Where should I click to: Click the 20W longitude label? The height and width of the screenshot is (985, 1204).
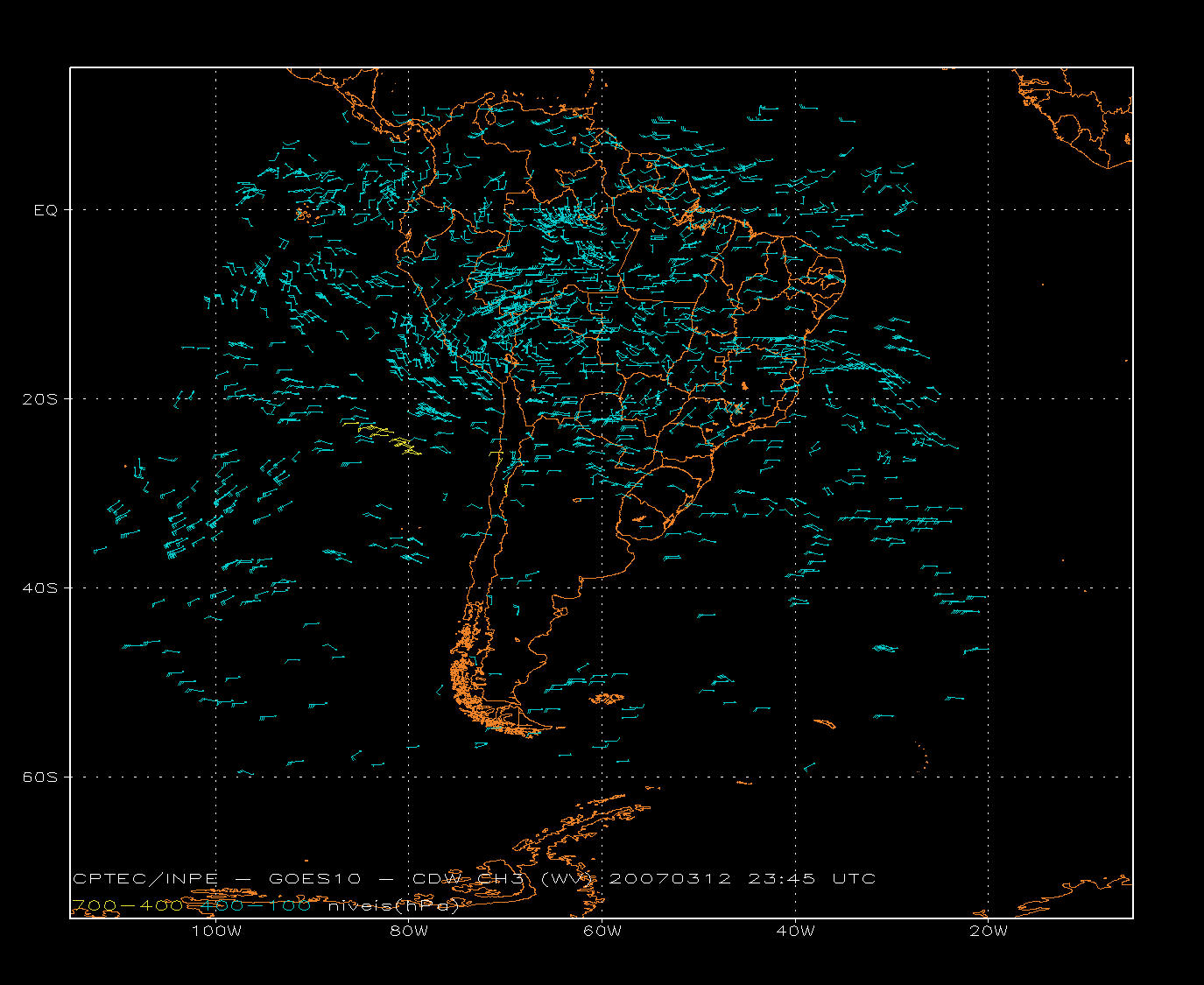989,931
